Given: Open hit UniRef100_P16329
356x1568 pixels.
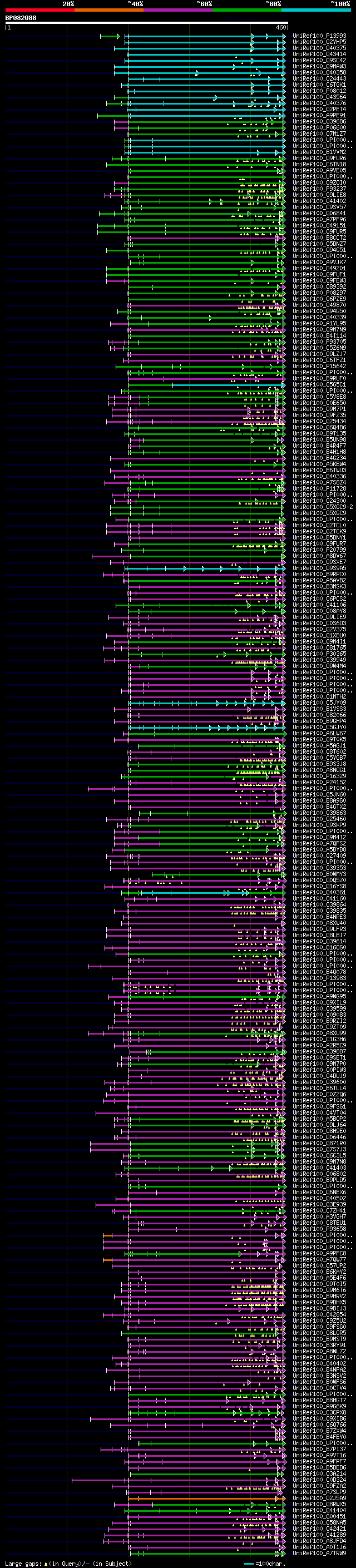Looking at the screenshot, I should pyautogui.click(x=319, y=776).
